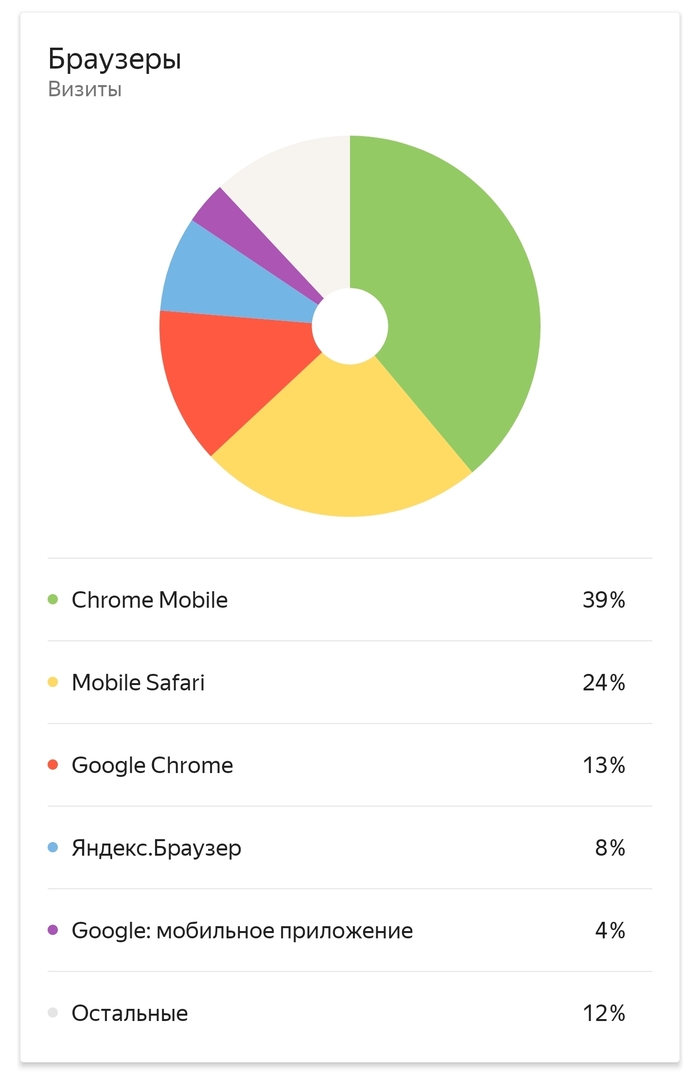Click the yellow dot beside Mobile Safari
The image size is (700, 1074).
click(53, 683)
